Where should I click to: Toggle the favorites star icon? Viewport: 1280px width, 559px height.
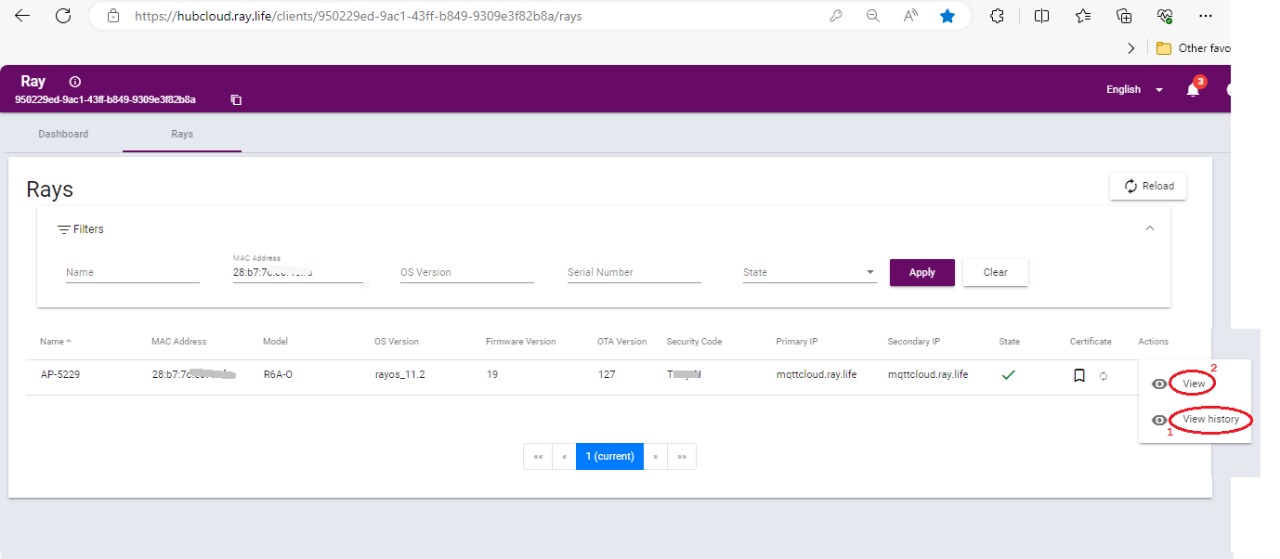[947, 16]
